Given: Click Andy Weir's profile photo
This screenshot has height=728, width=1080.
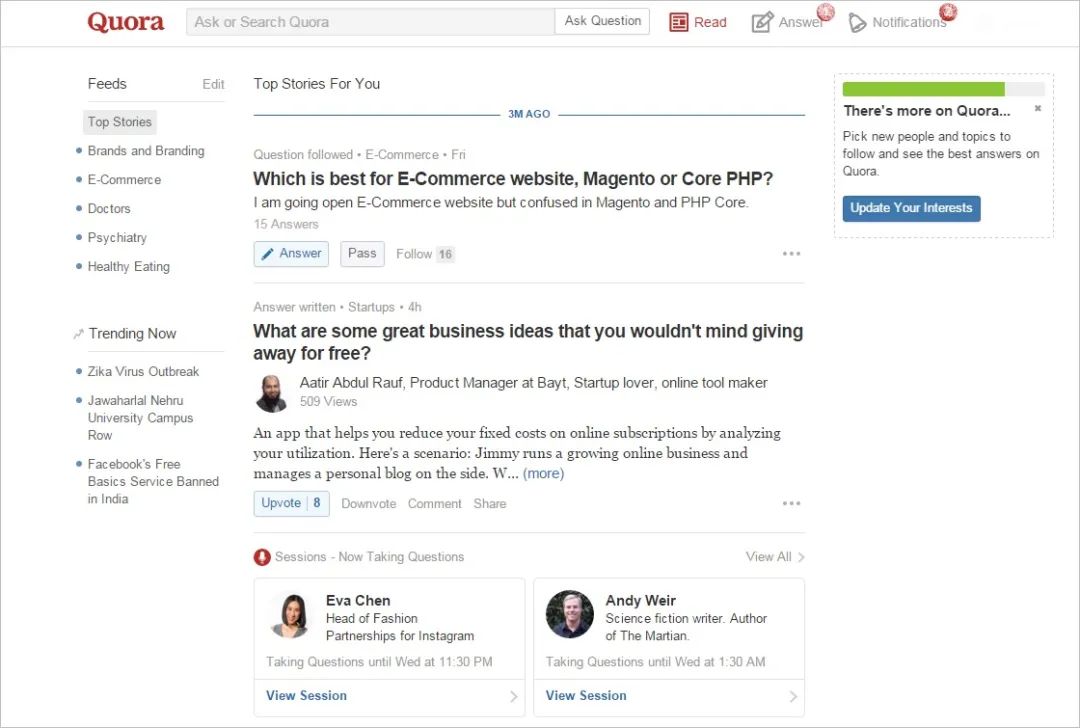Looking at the screenshot, I should pyautogui.click(x=570, y=614).
